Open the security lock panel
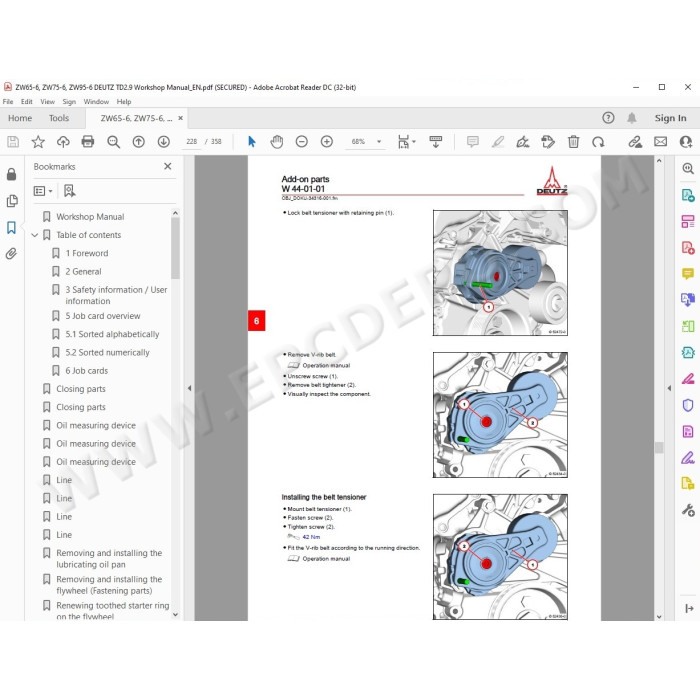 point(12,174)
